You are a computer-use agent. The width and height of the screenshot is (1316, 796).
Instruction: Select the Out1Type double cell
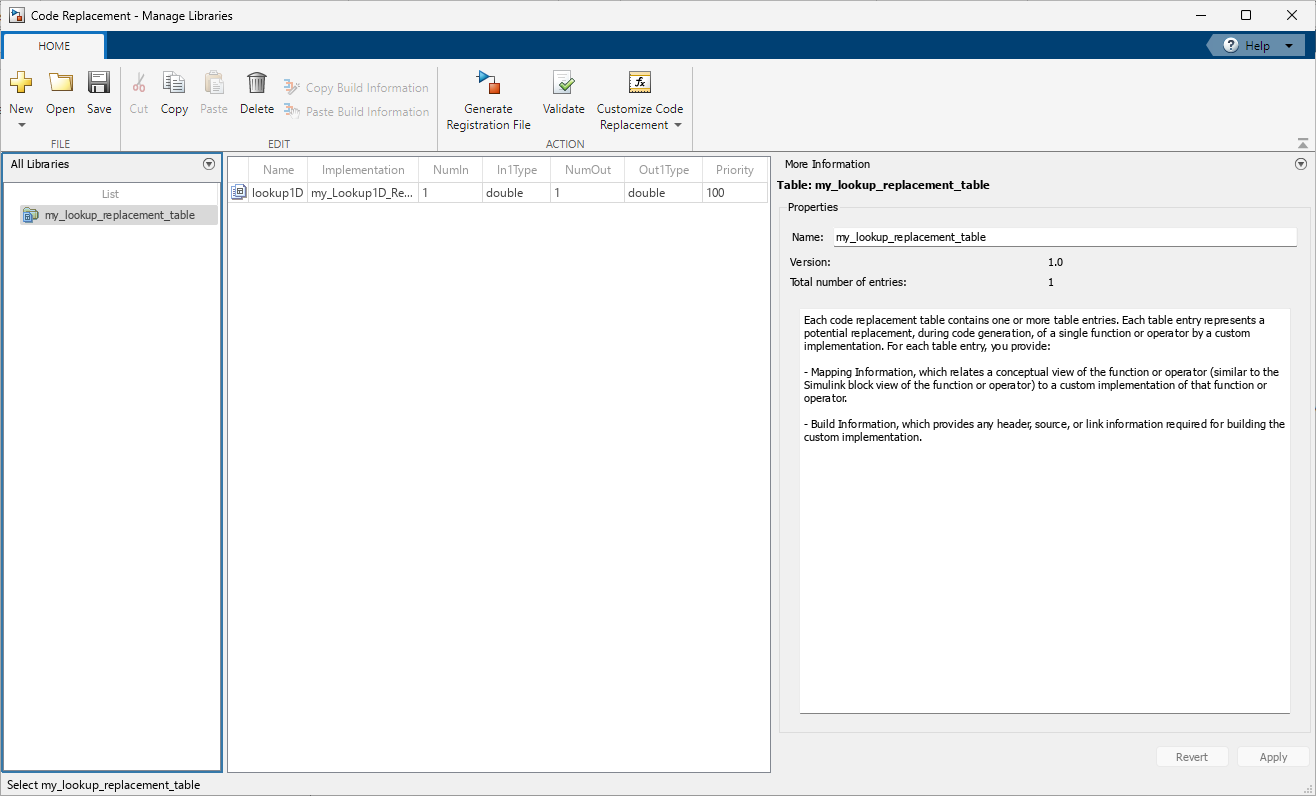point(664,193)
